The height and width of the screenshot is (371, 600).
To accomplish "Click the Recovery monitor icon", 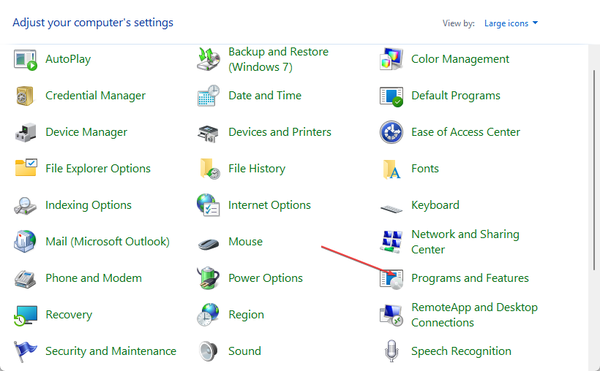I will point(25,315).
